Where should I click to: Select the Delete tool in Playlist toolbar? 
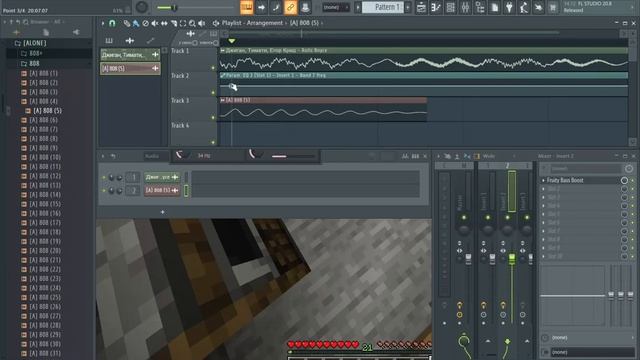click(145, 24)
